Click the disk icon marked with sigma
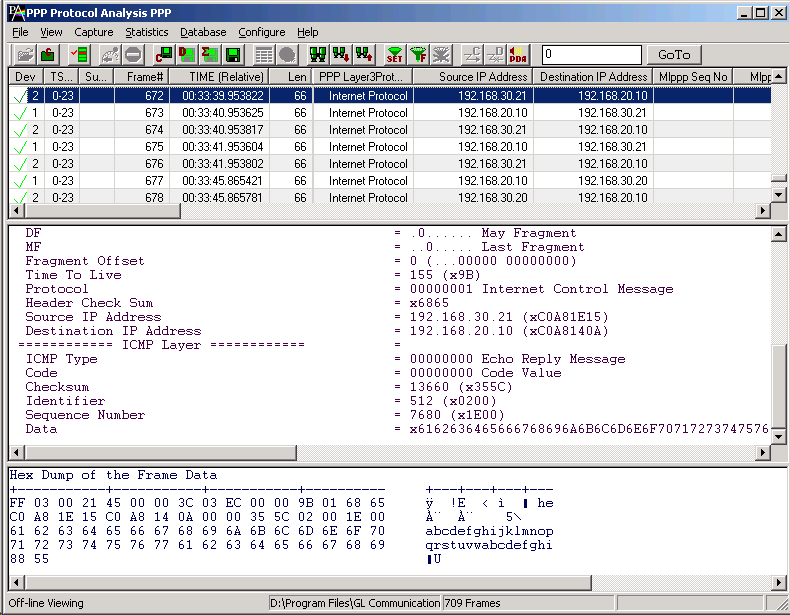 pos(210,54)
